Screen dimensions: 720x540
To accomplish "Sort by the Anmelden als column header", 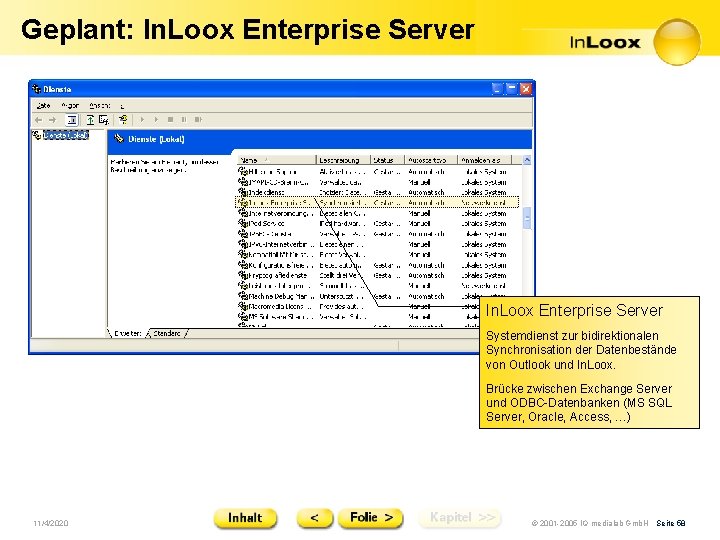I will tap(484, 160).
